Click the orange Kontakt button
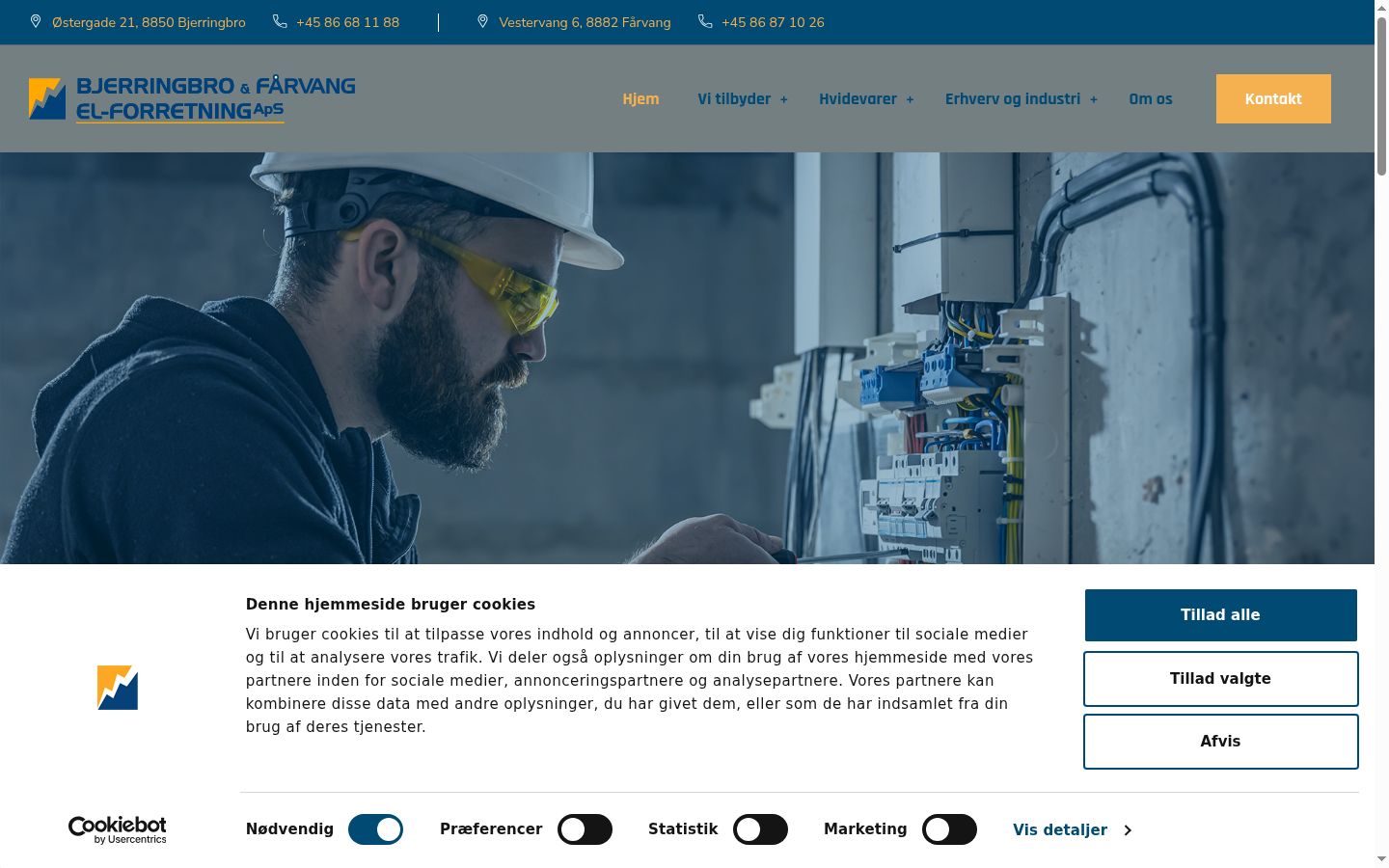Viewport: 1389px width, 868px height. 1273,98
